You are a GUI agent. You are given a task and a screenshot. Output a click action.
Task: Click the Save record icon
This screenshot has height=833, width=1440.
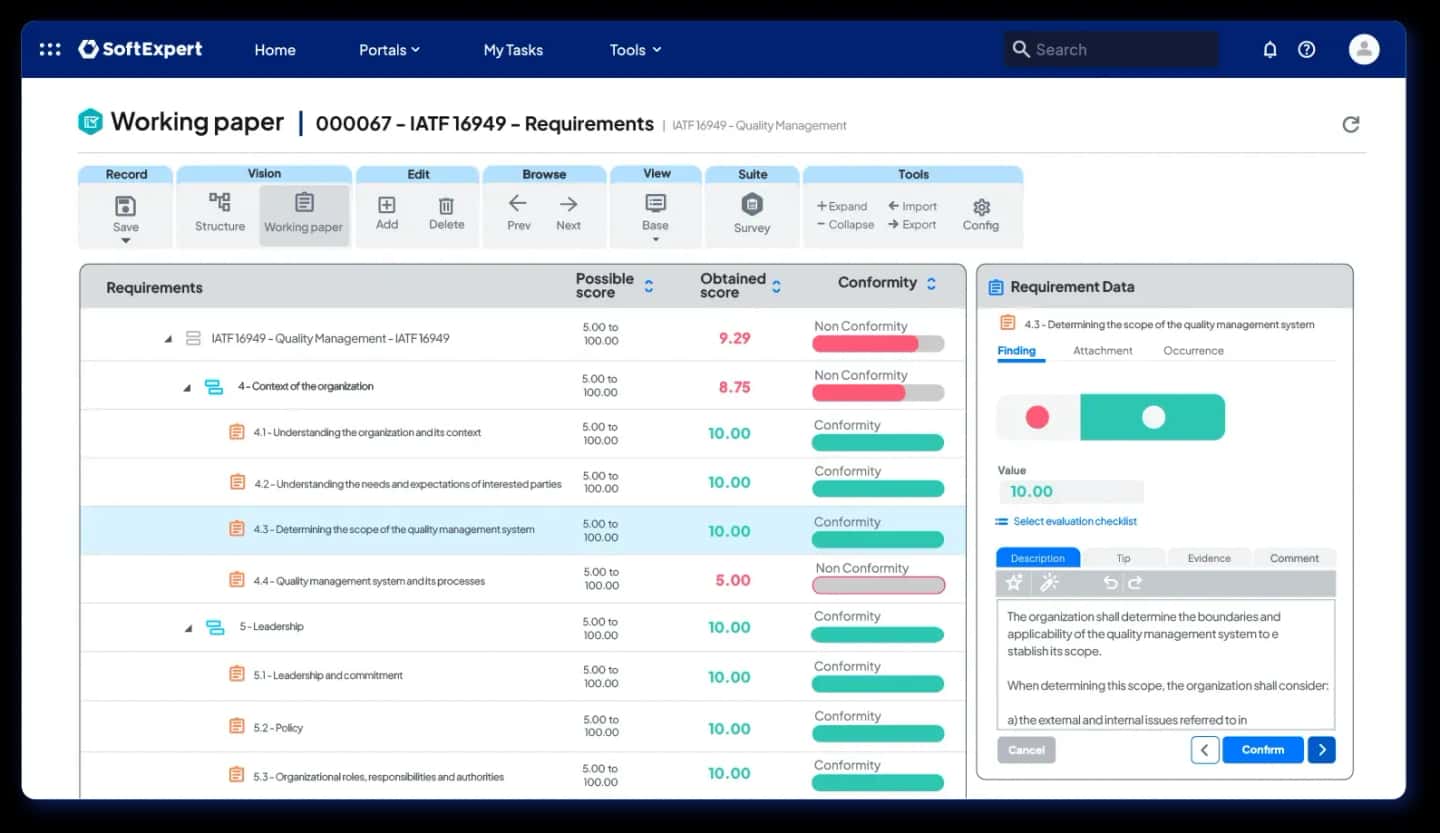(x=125, y=207)
